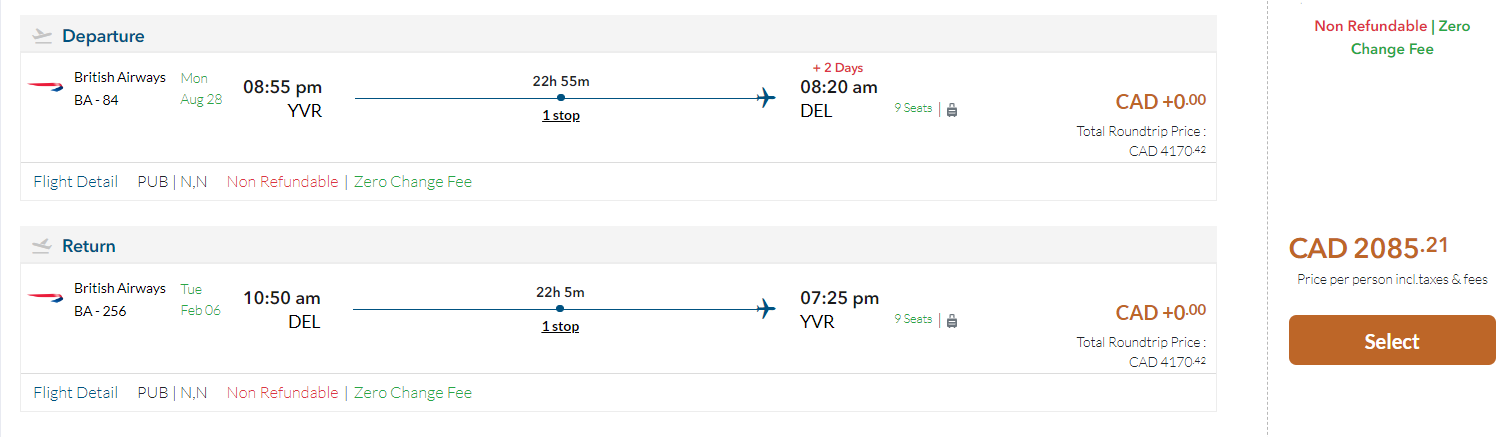The image size is (1502, 437).
Task: Click British Airways logo for flight BA-256
Action: click(x=45, y=298)
